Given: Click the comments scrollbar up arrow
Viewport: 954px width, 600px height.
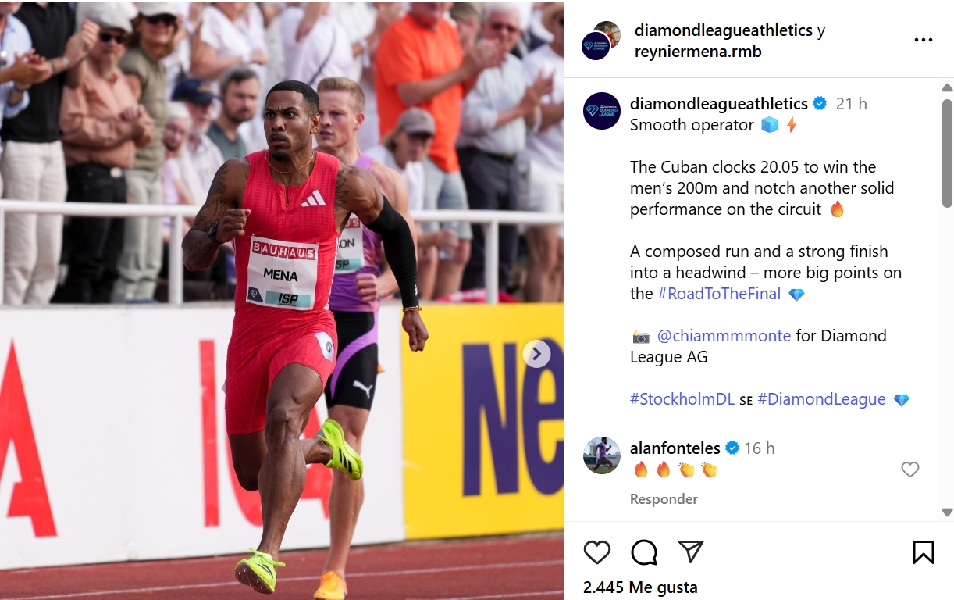Looking at the screenshot, I should pyautogui.click(x=947, y=88).
